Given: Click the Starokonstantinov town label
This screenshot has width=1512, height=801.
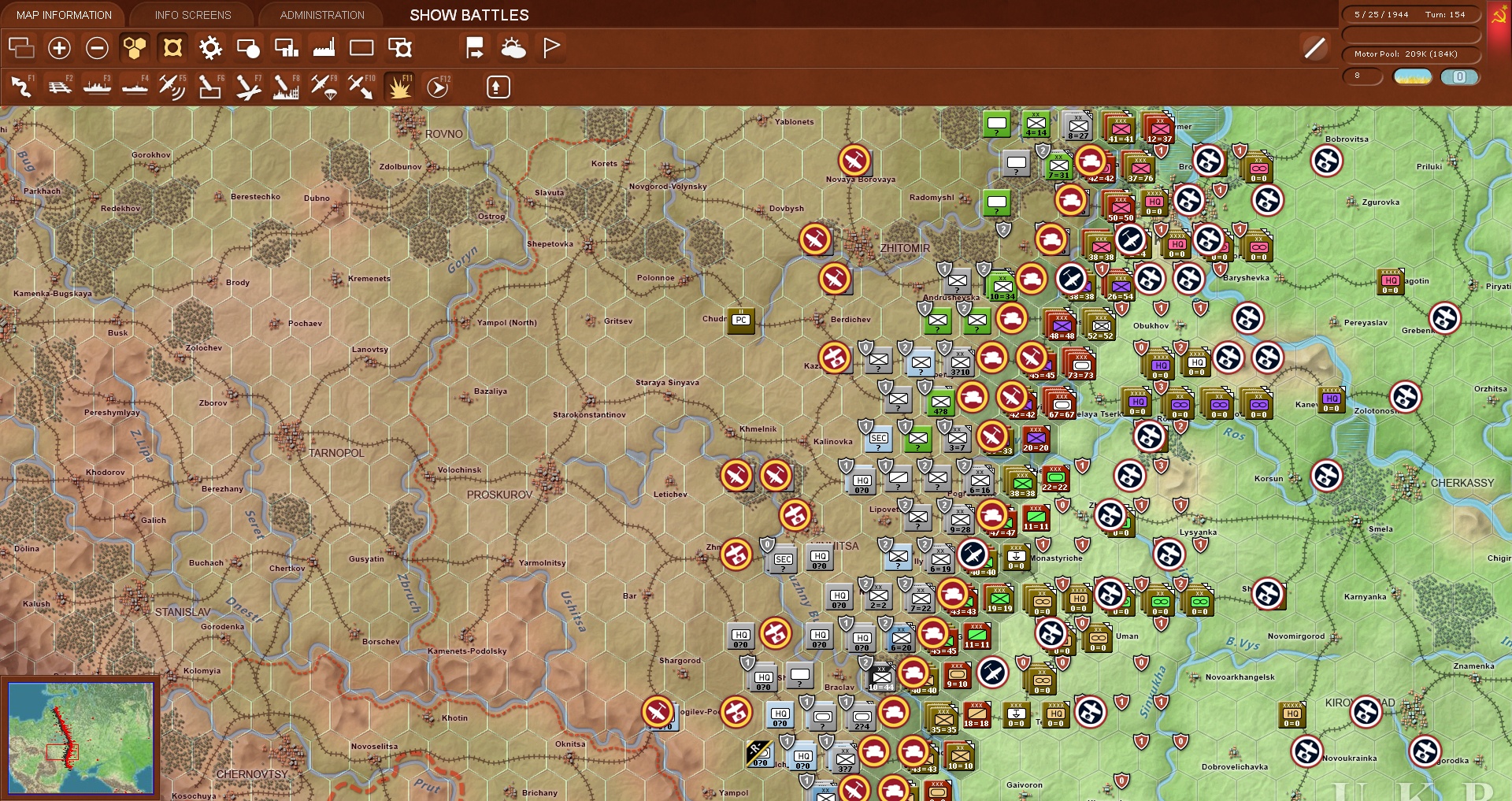Looking at the screenshot, I should pos(589,415).
